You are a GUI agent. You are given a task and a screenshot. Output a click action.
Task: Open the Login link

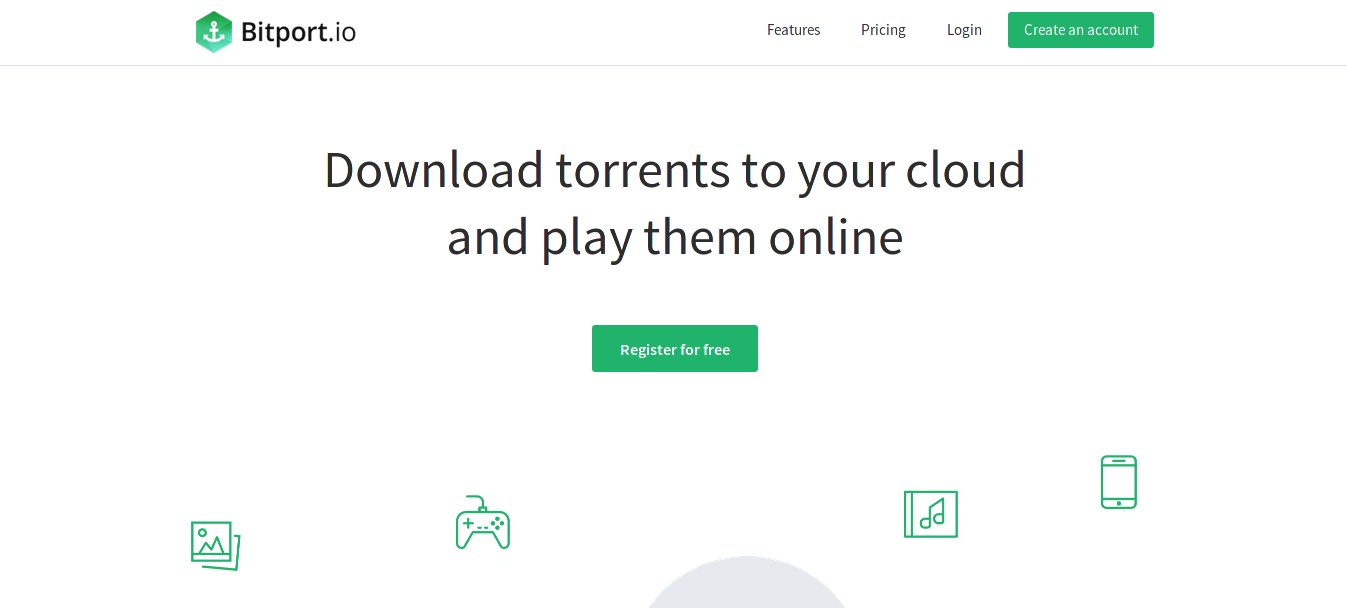coord(964,30)
